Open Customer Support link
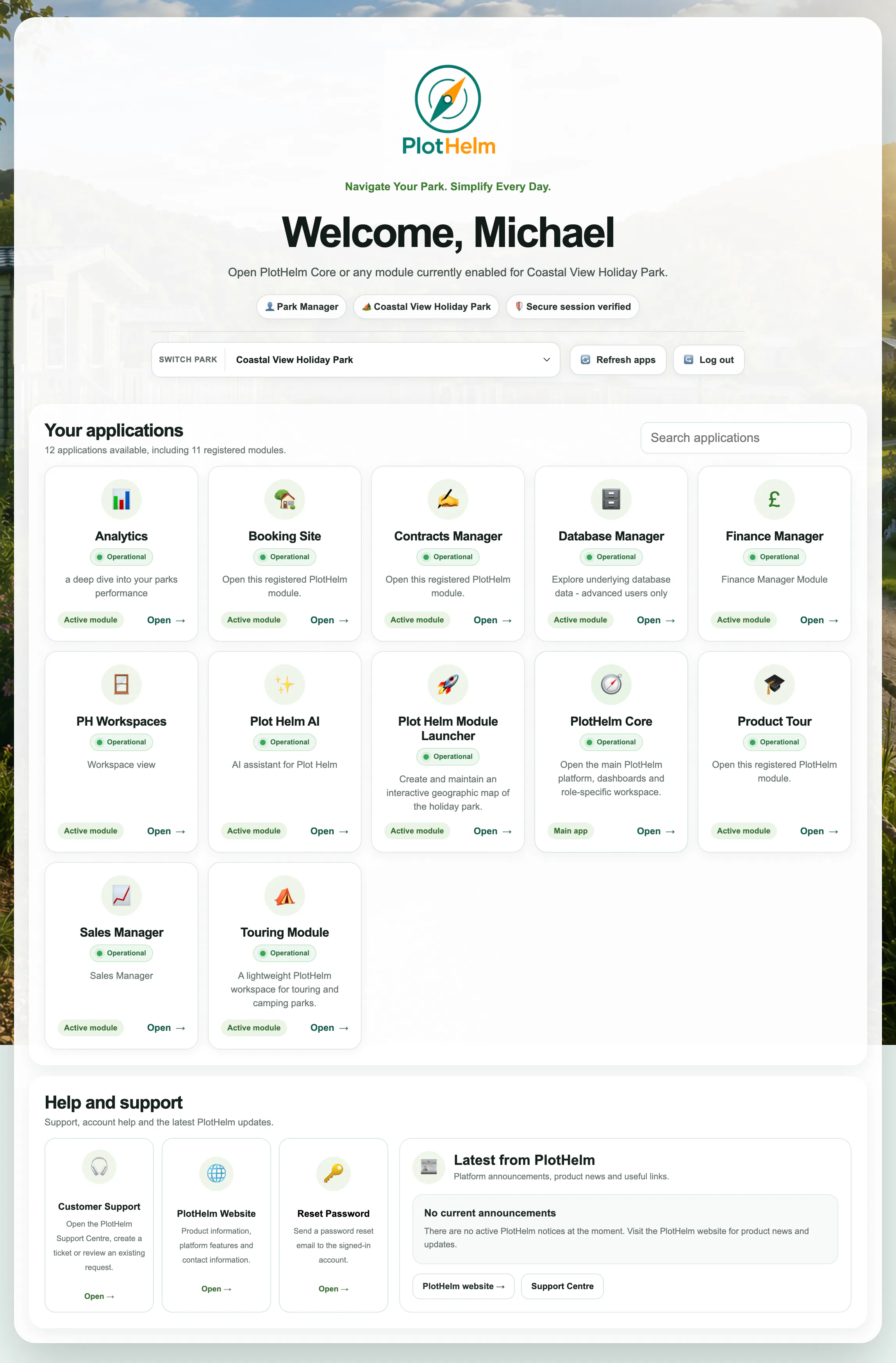 [x=99, y=1296]
